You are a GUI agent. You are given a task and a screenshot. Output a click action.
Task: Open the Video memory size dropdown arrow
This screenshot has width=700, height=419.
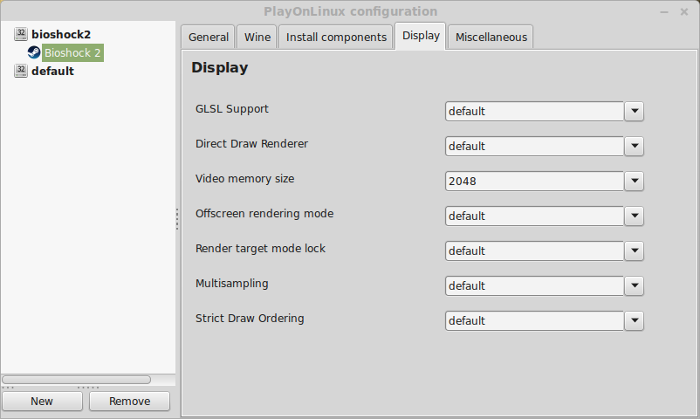634,181
